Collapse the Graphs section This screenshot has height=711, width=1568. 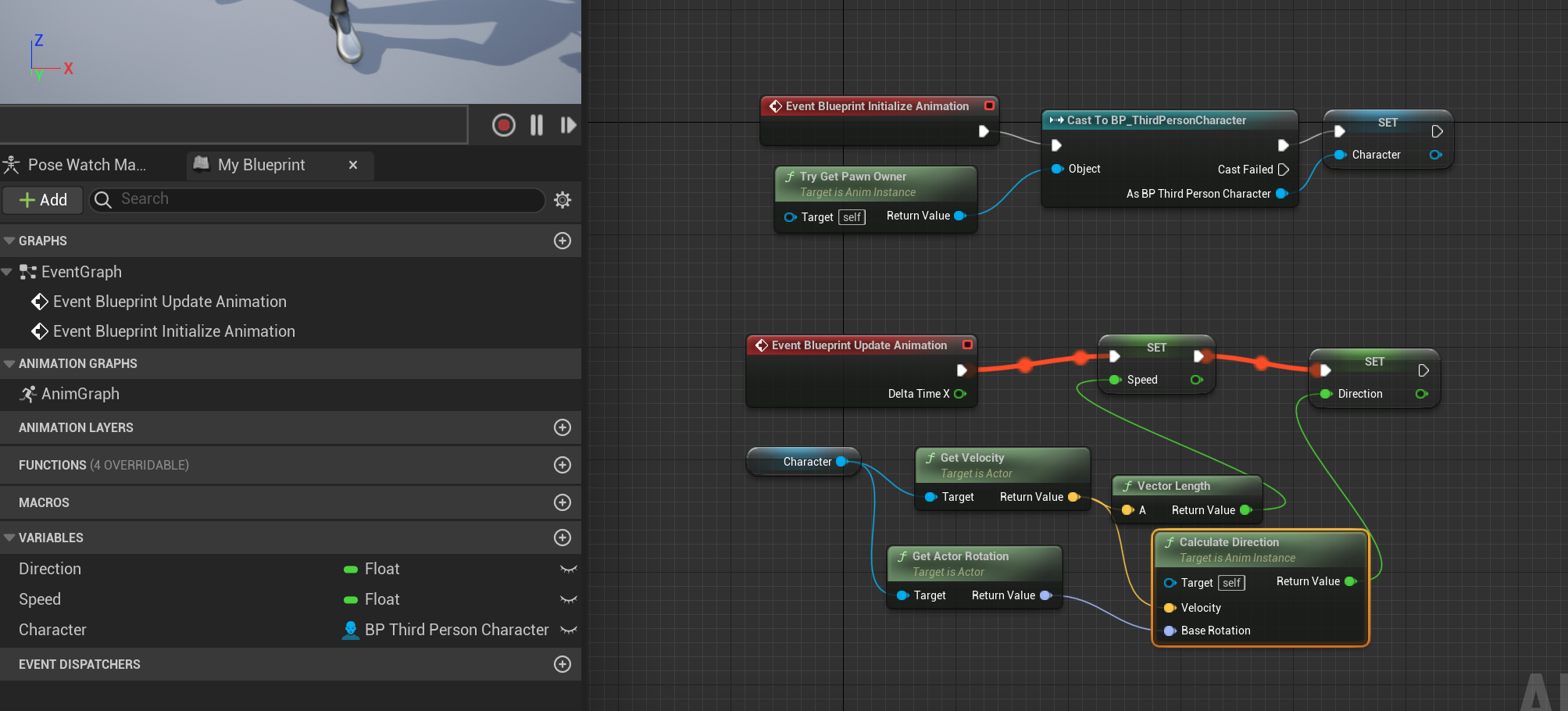[9, 241]
